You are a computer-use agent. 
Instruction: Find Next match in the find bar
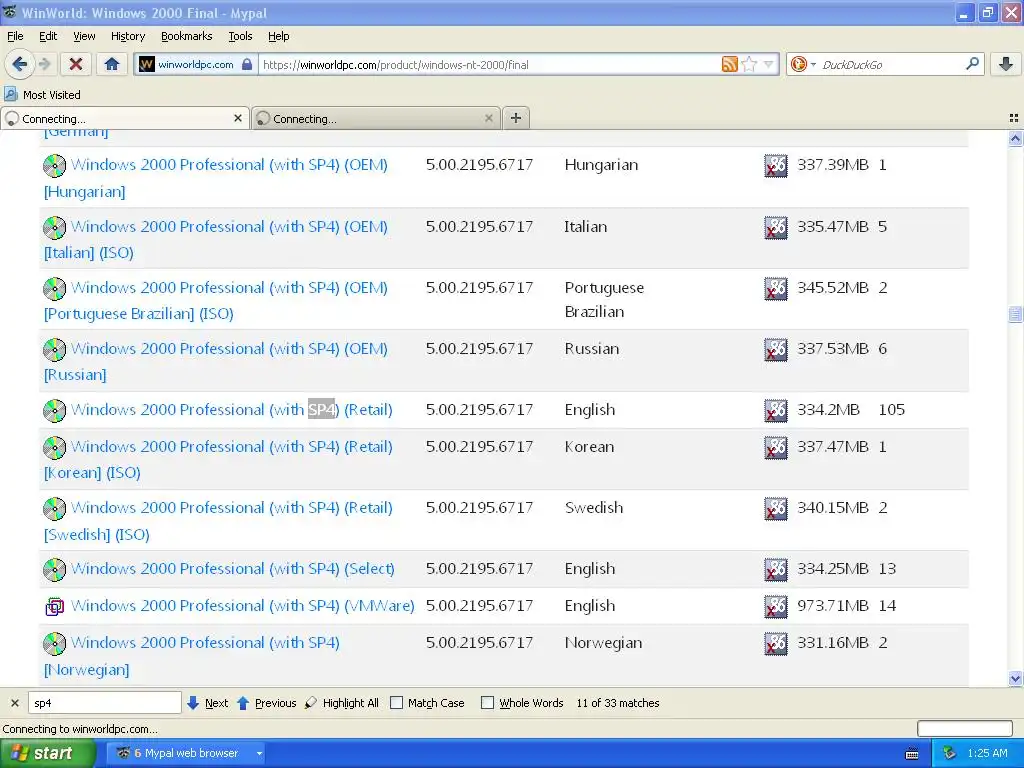point(208,703)
